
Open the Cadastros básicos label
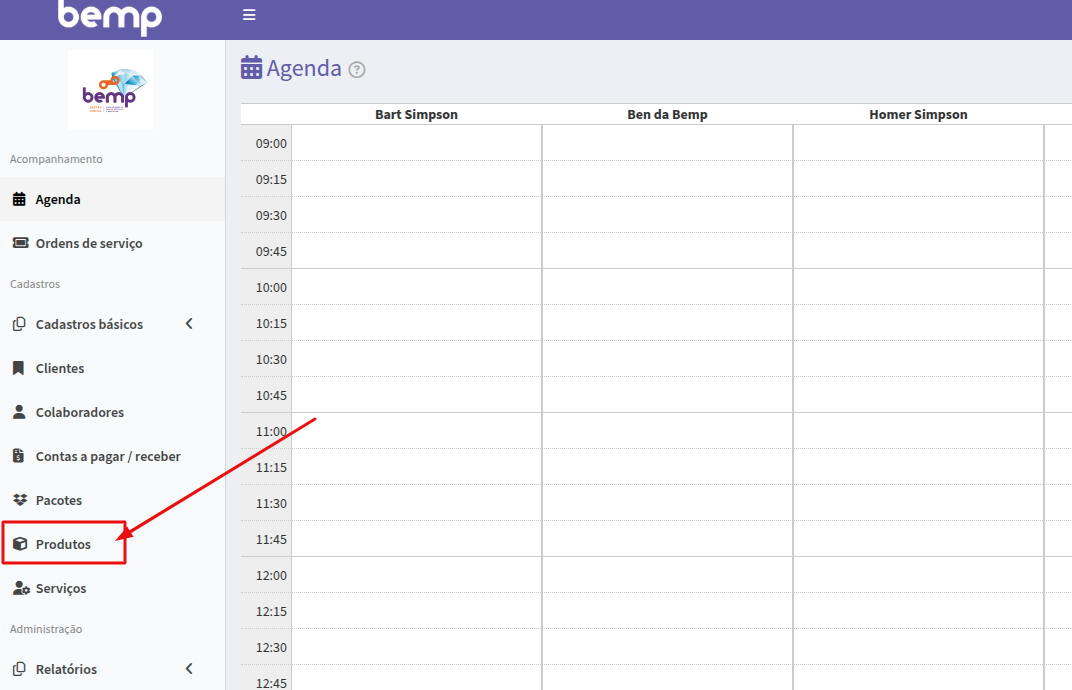tap(89, 324)
